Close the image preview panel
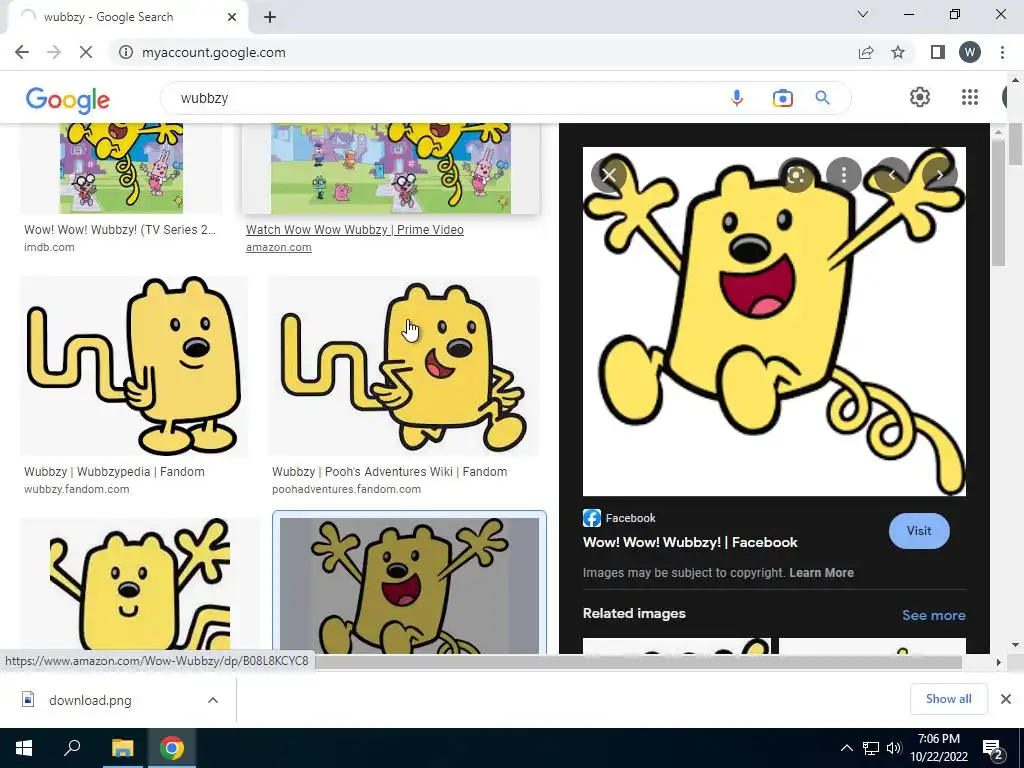This screenshot has width=1024, height=768. [x=609, y=174]
